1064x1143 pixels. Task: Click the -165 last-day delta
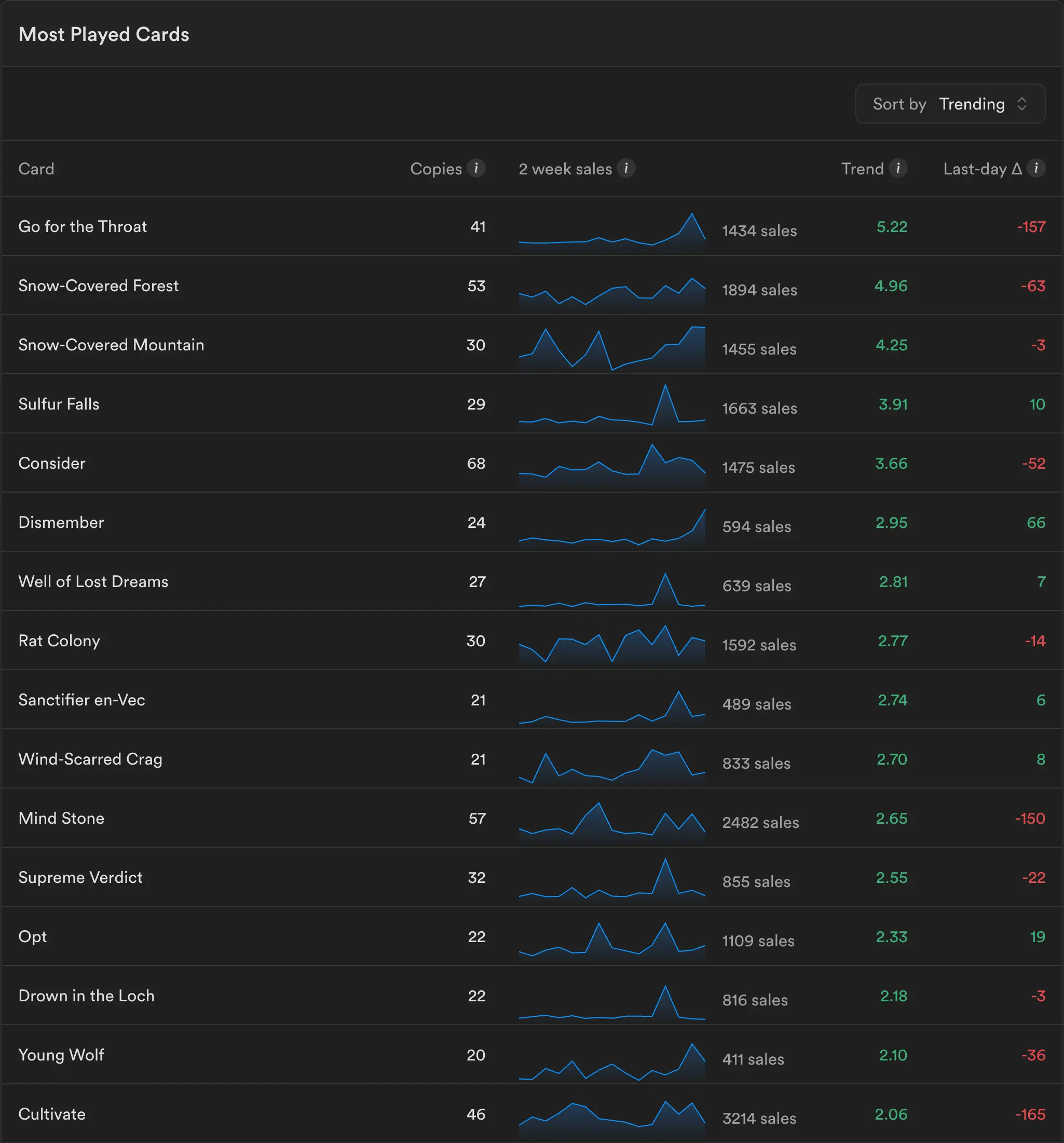pos(1030,1114)
